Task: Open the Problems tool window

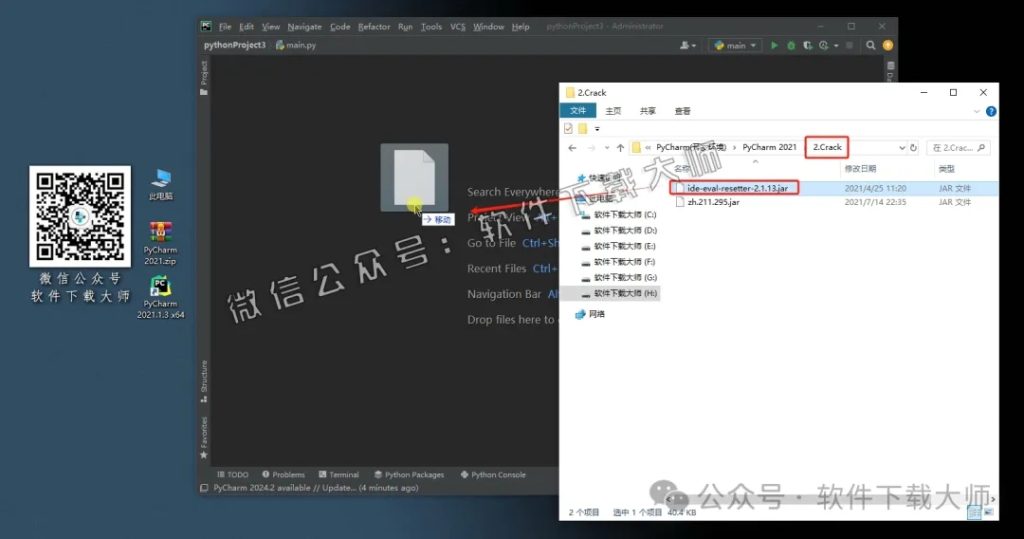Action: [x=283, y=474]
